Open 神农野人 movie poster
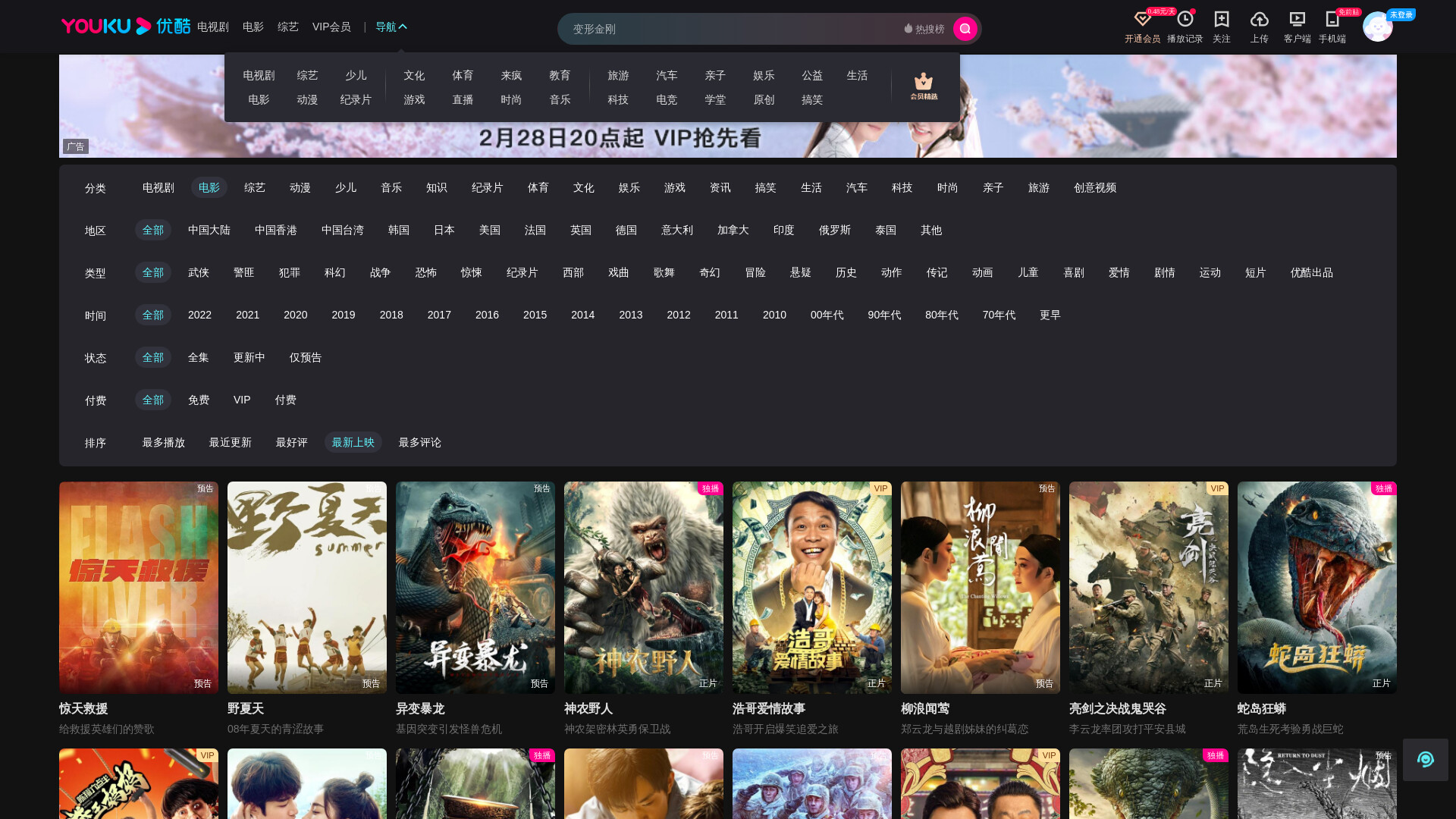Screen dimensions: 1456x819 click(x=644, y=588)
